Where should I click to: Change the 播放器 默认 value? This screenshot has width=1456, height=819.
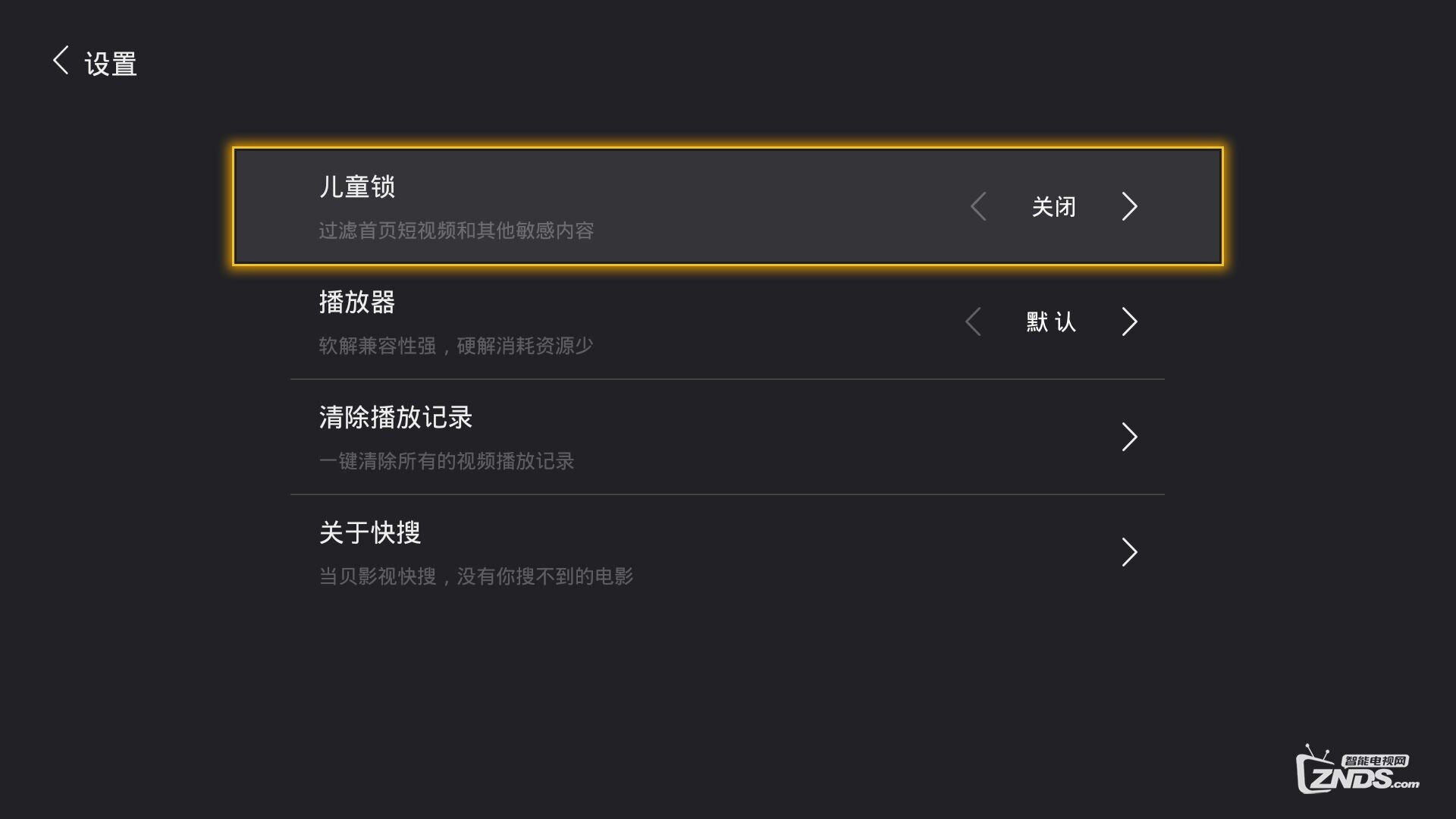[x=1051, y=322]
